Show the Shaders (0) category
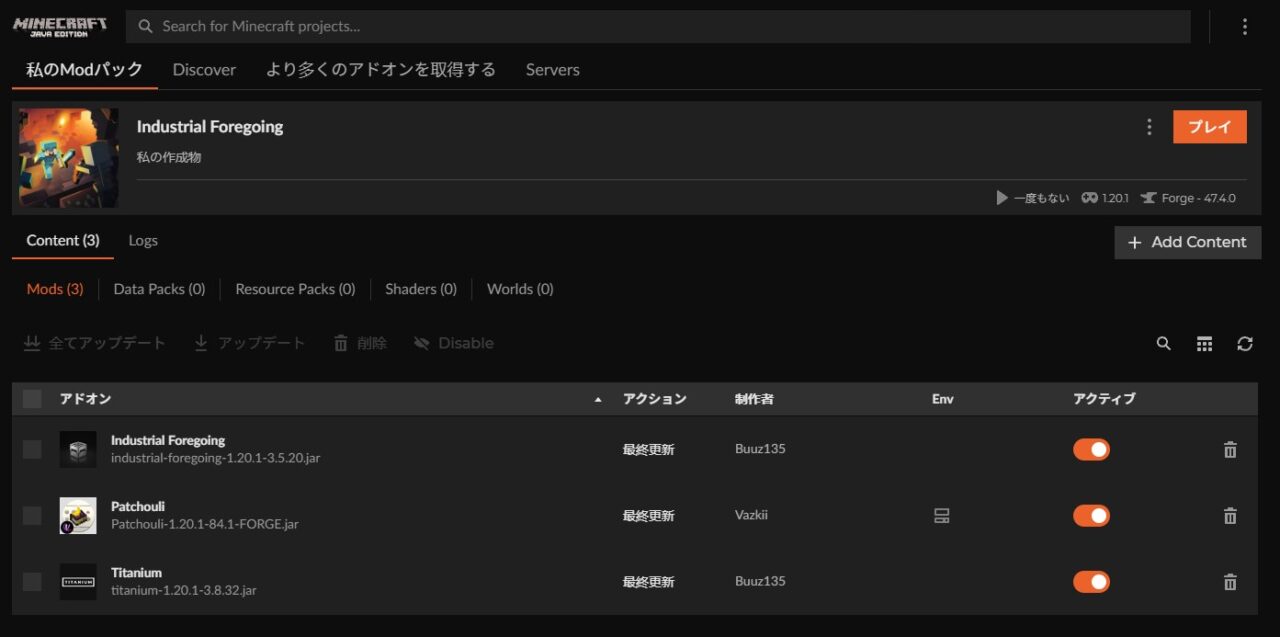This screenshot has width=1280, height=637. click(x=421, y=289)
